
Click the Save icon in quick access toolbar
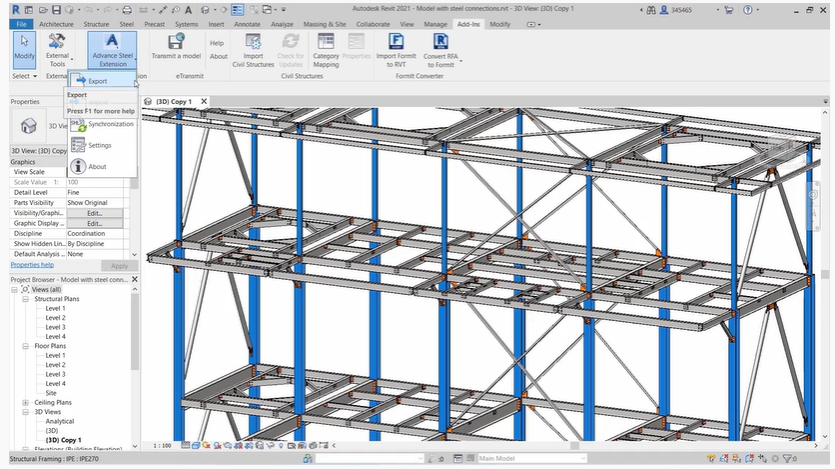click(x=56, y=9)
